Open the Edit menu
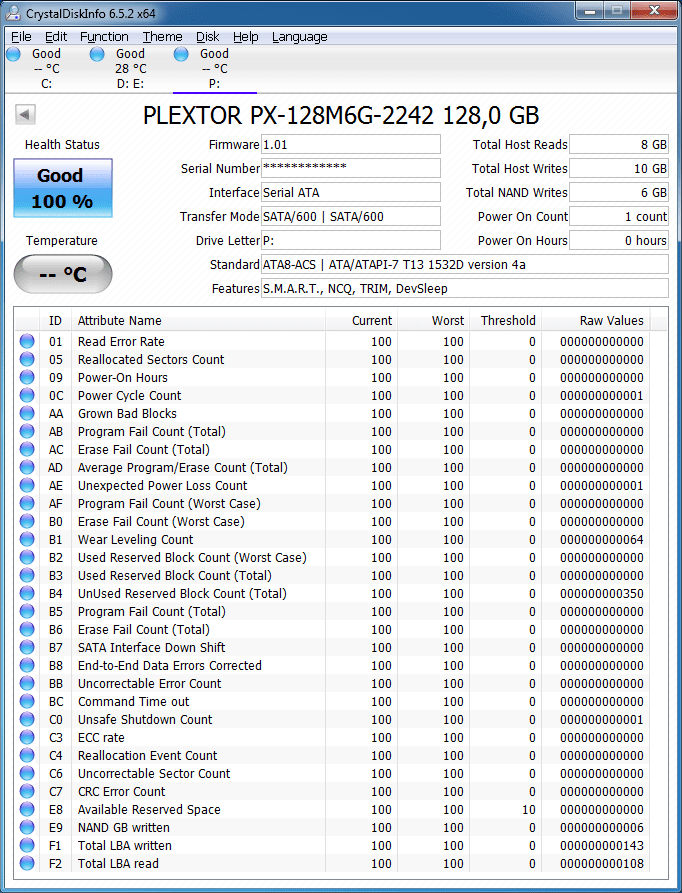 click(56, 37)
